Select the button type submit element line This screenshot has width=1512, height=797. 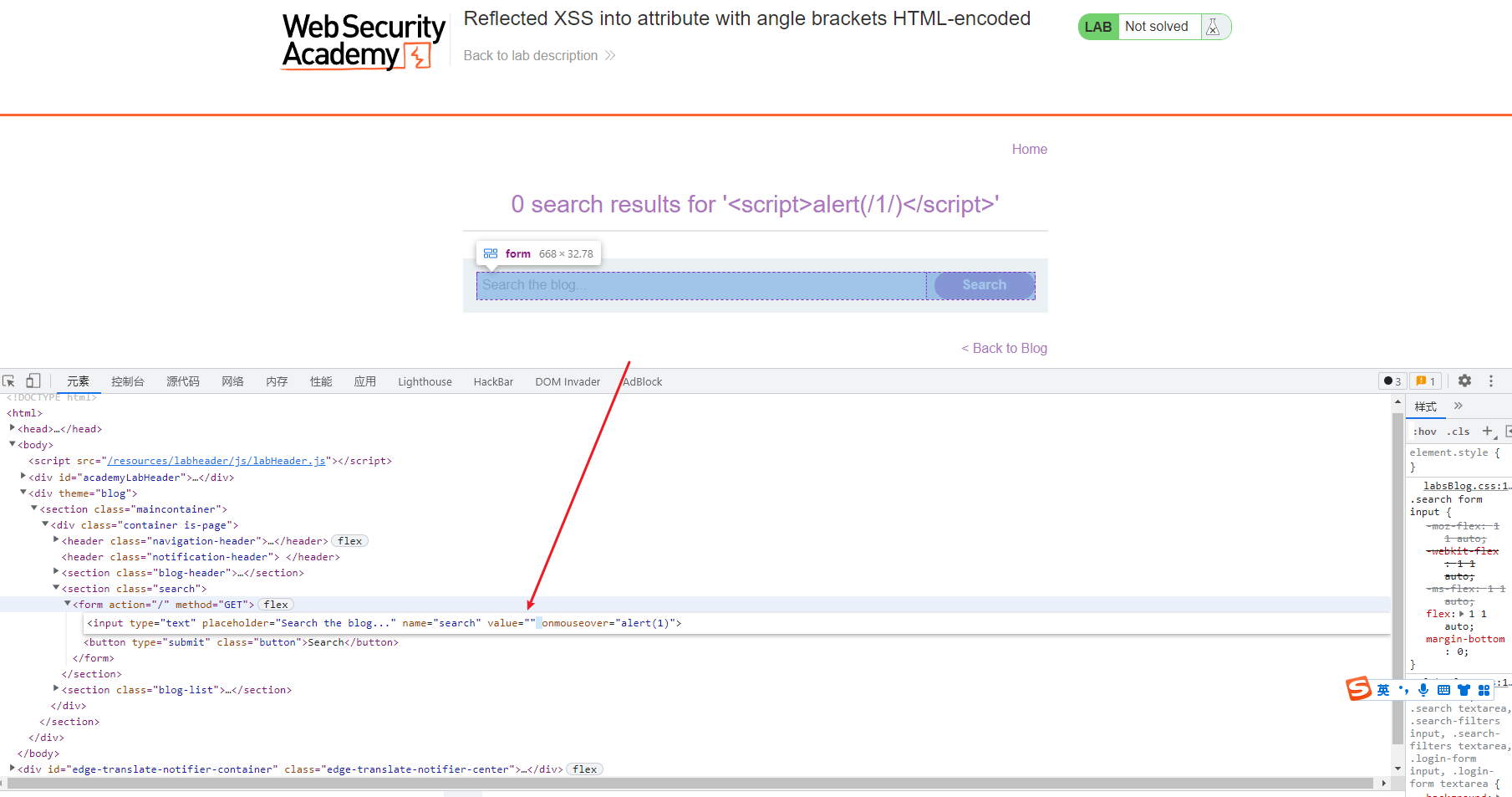[x=241, y=642]
